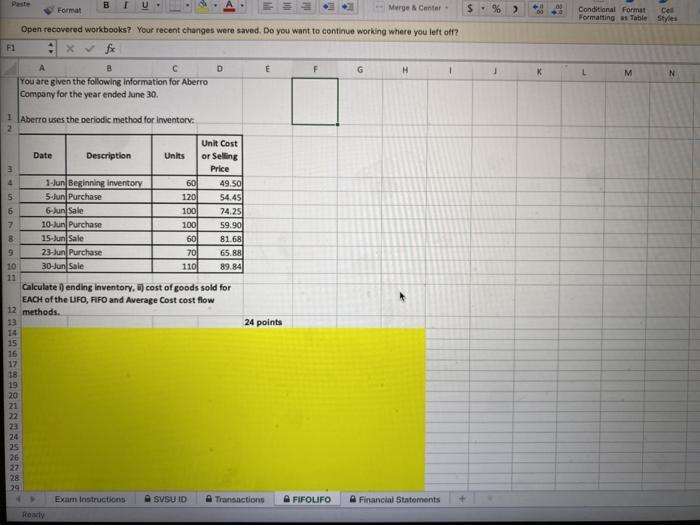Select row 10 header
The height and width of the screenshot is (525, 700).
point(11,266)
